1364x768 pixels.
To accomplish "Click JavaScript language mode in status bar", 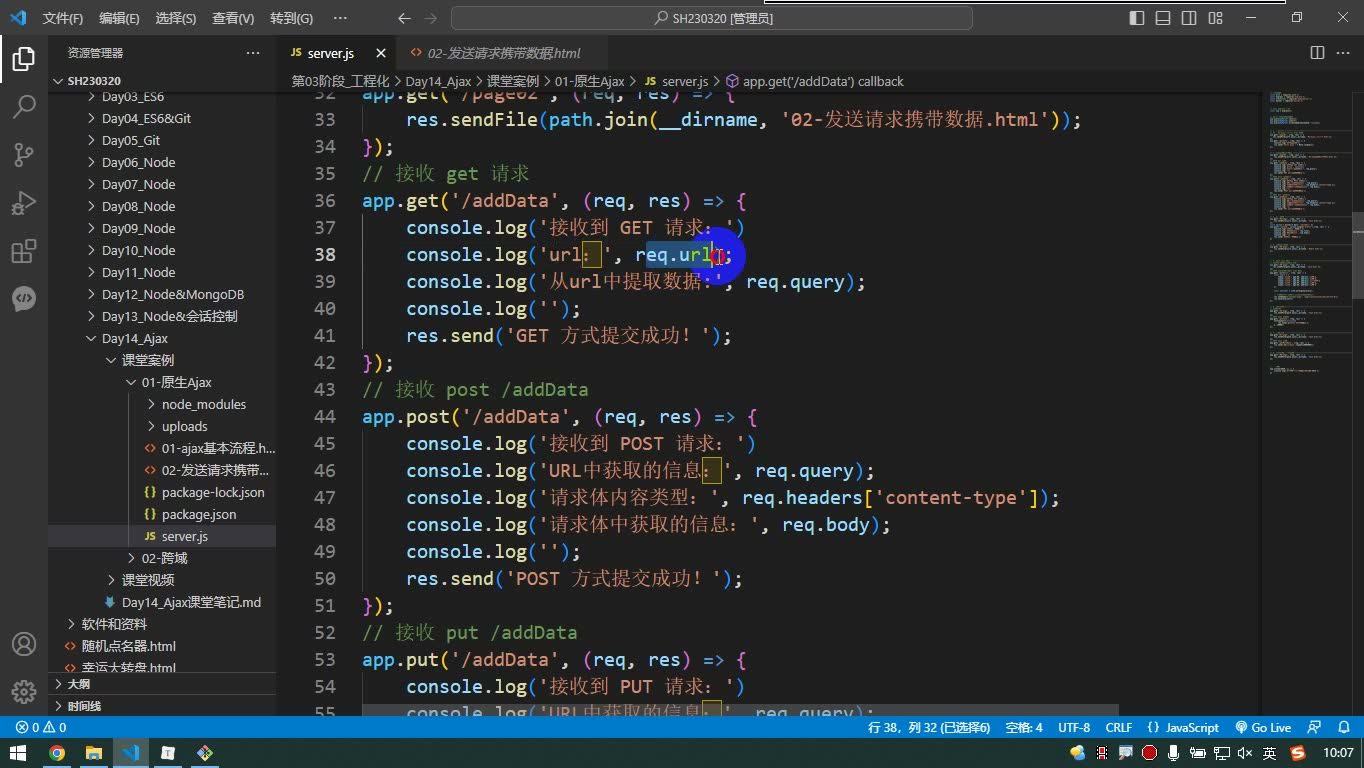I will 1184,728.
